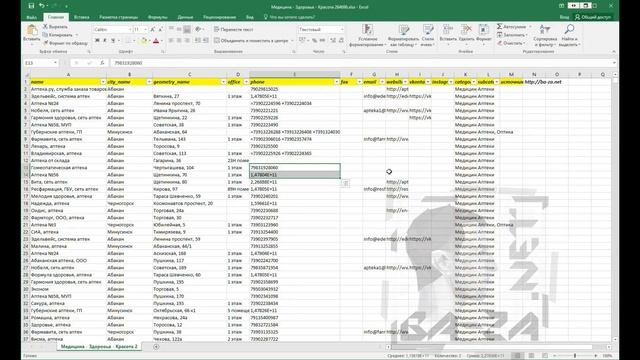
Task: Toggle Wrap Text (Перенести текст)
Action: pyautogui.click(x=233, y=29)
